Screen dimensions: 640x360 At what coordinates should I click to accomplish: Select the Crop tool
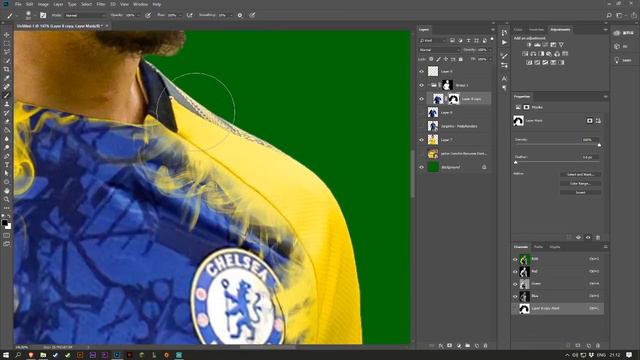[7, 69]
